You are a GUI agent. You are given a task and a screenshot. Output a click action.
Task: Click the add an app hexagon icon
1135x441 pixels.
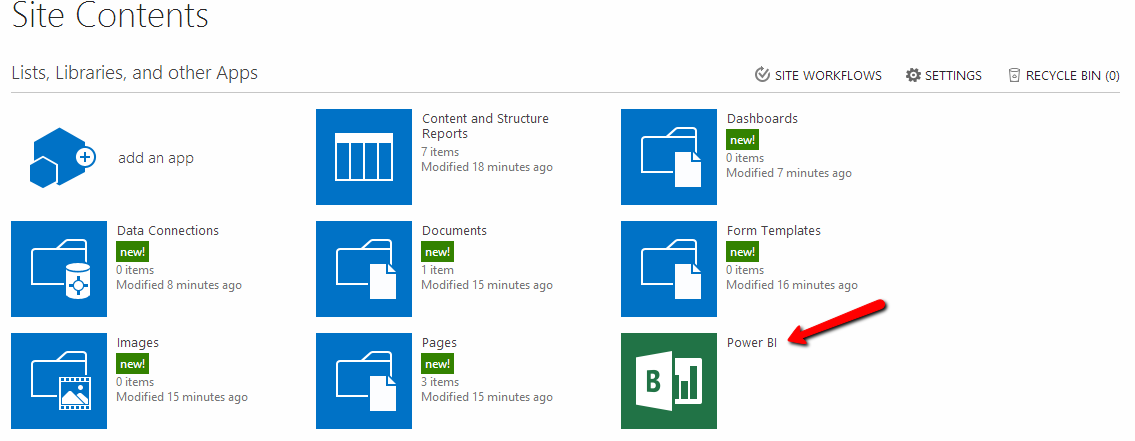pos(59,157)
